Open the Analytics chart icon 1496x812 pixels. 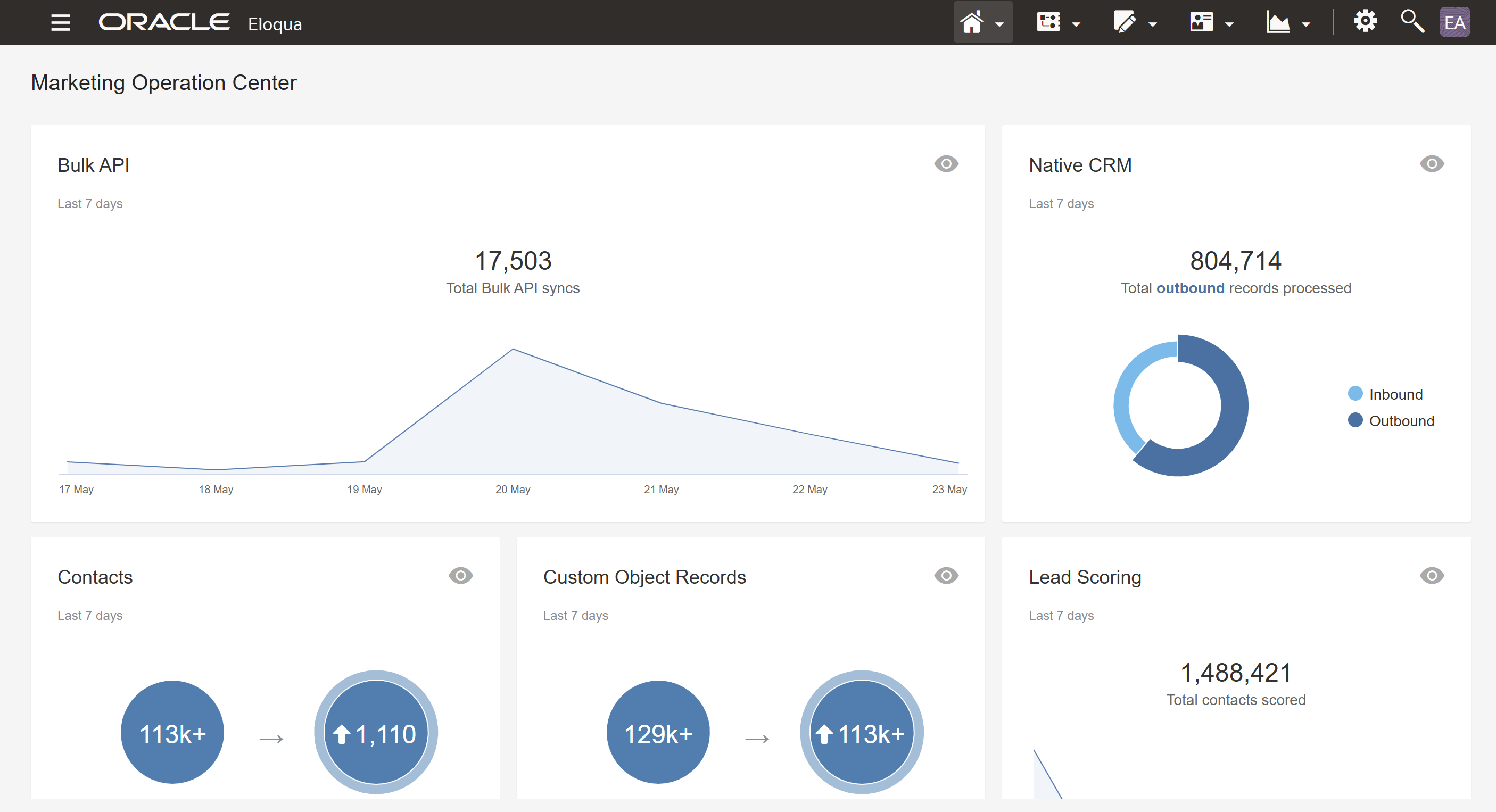pyautogui.click(x=1278, y=21)
